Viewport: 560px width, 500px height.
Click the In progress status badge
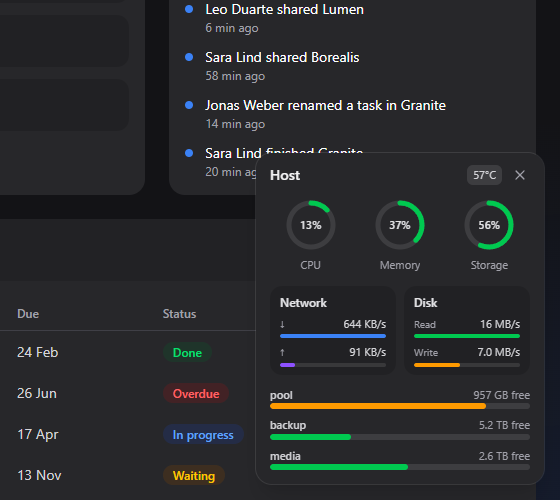click(x=203, y=435)
